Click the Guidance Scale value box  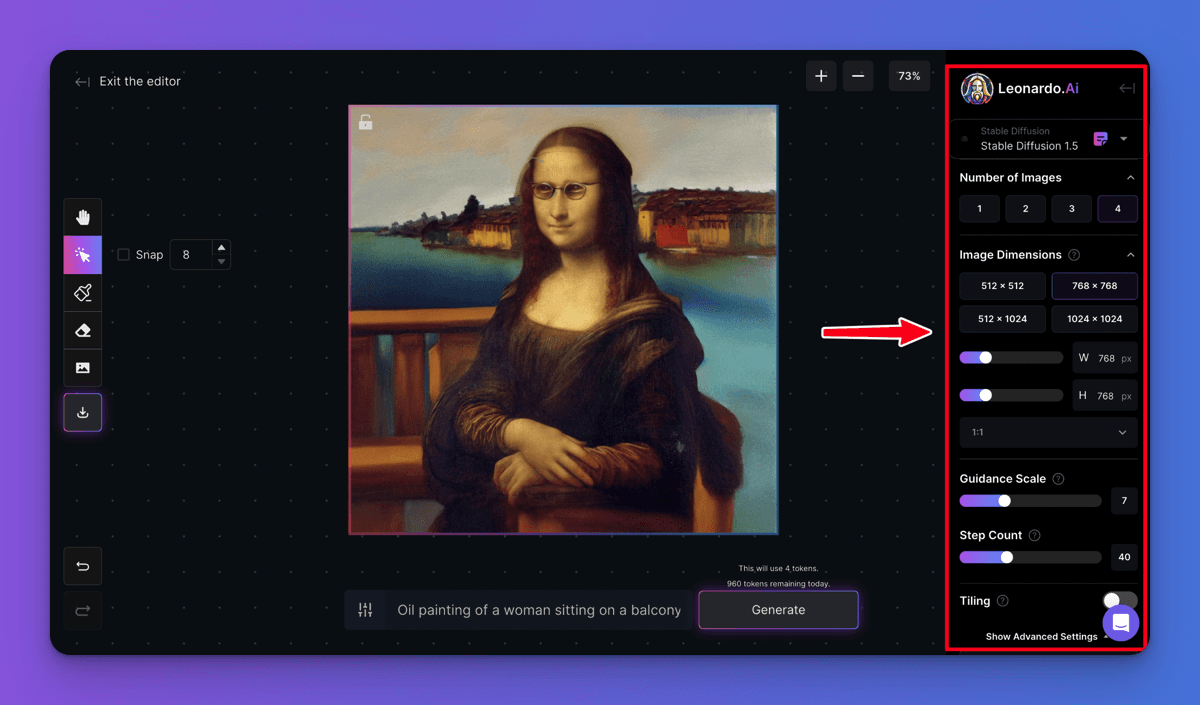[x=1124, y=501]
